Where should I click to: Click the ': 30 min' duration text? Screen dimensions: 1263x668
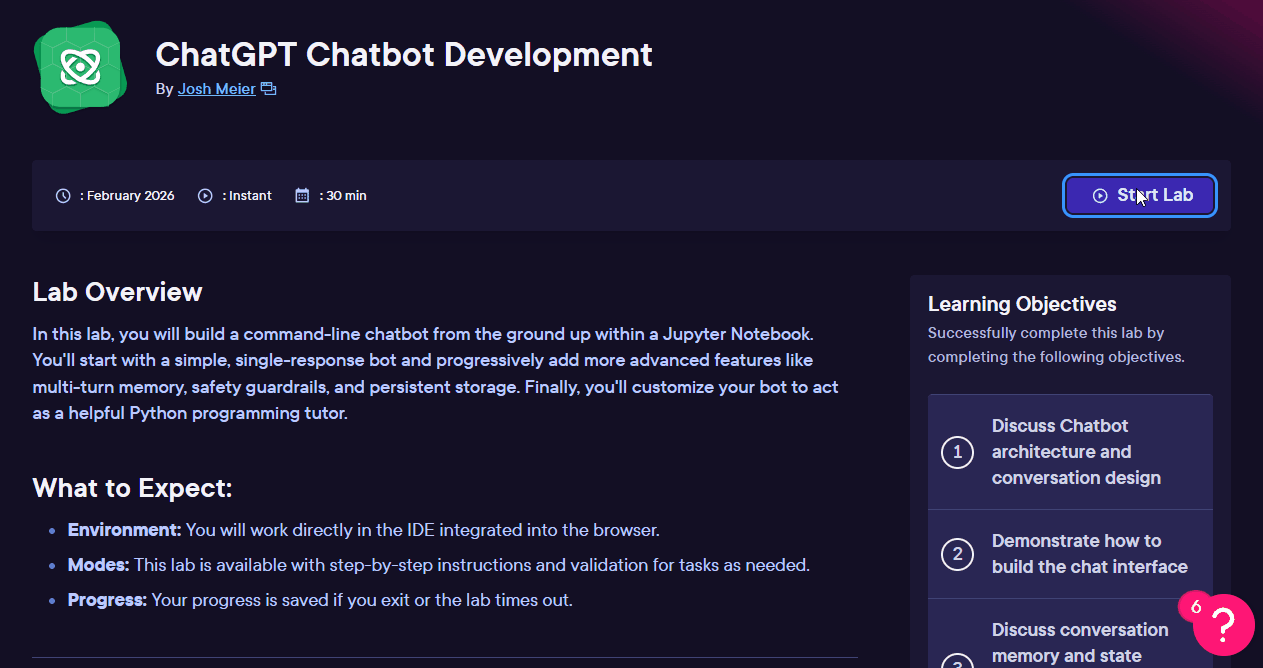[x=343, y=196]
